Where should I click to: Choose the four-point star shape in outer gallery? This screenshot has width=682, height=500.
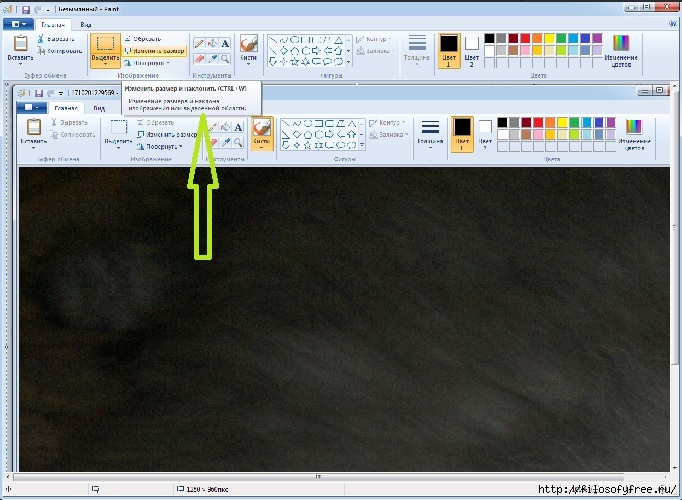[x=284, y=61]
